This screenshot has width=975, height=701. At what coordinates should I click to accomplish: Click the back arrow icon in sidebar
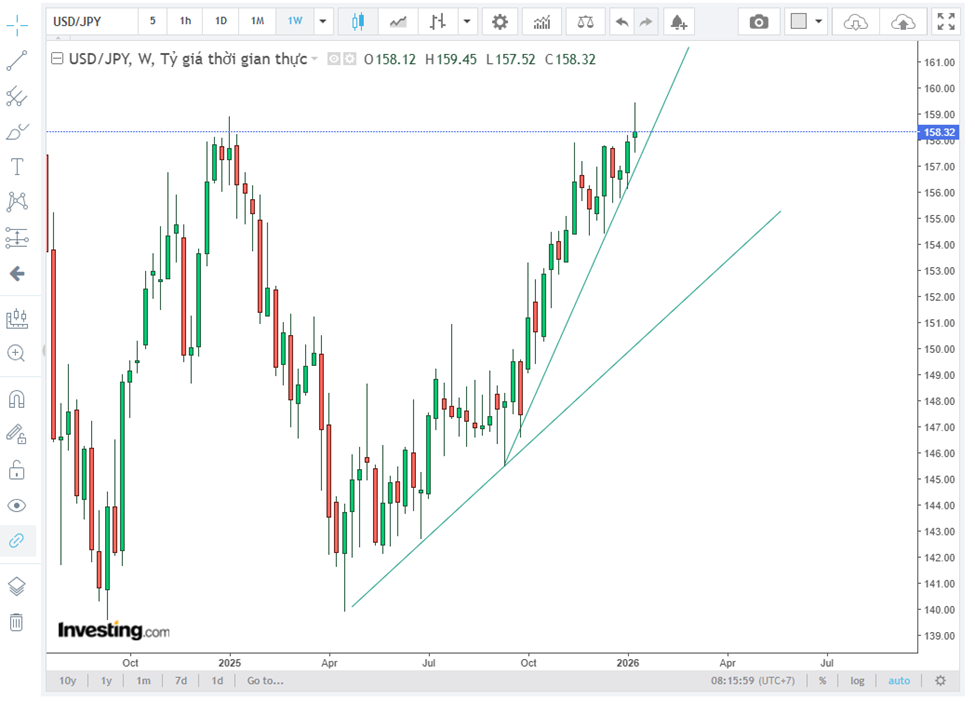coord(17,274)
